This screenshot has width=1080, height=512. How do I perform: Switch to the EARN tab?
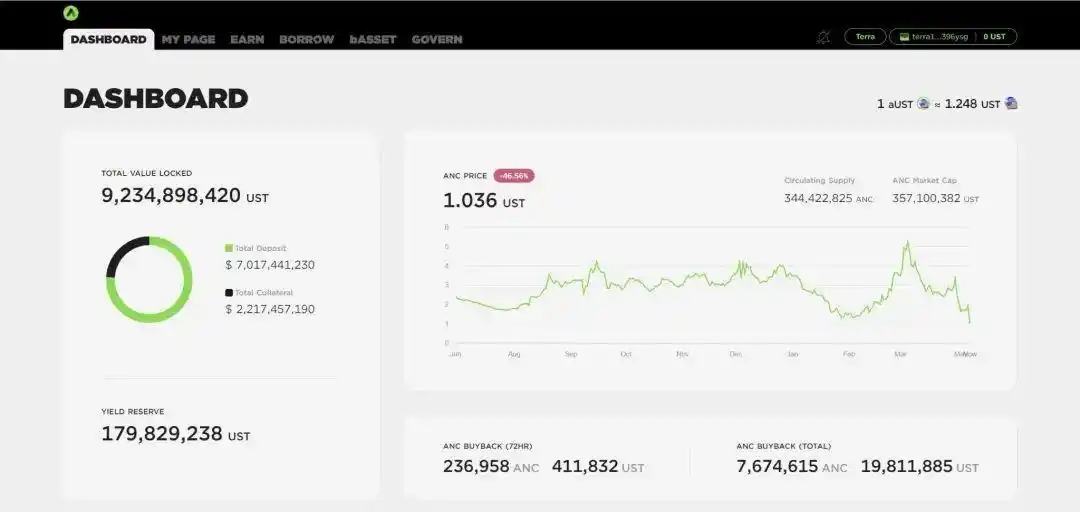pos(247,39)
